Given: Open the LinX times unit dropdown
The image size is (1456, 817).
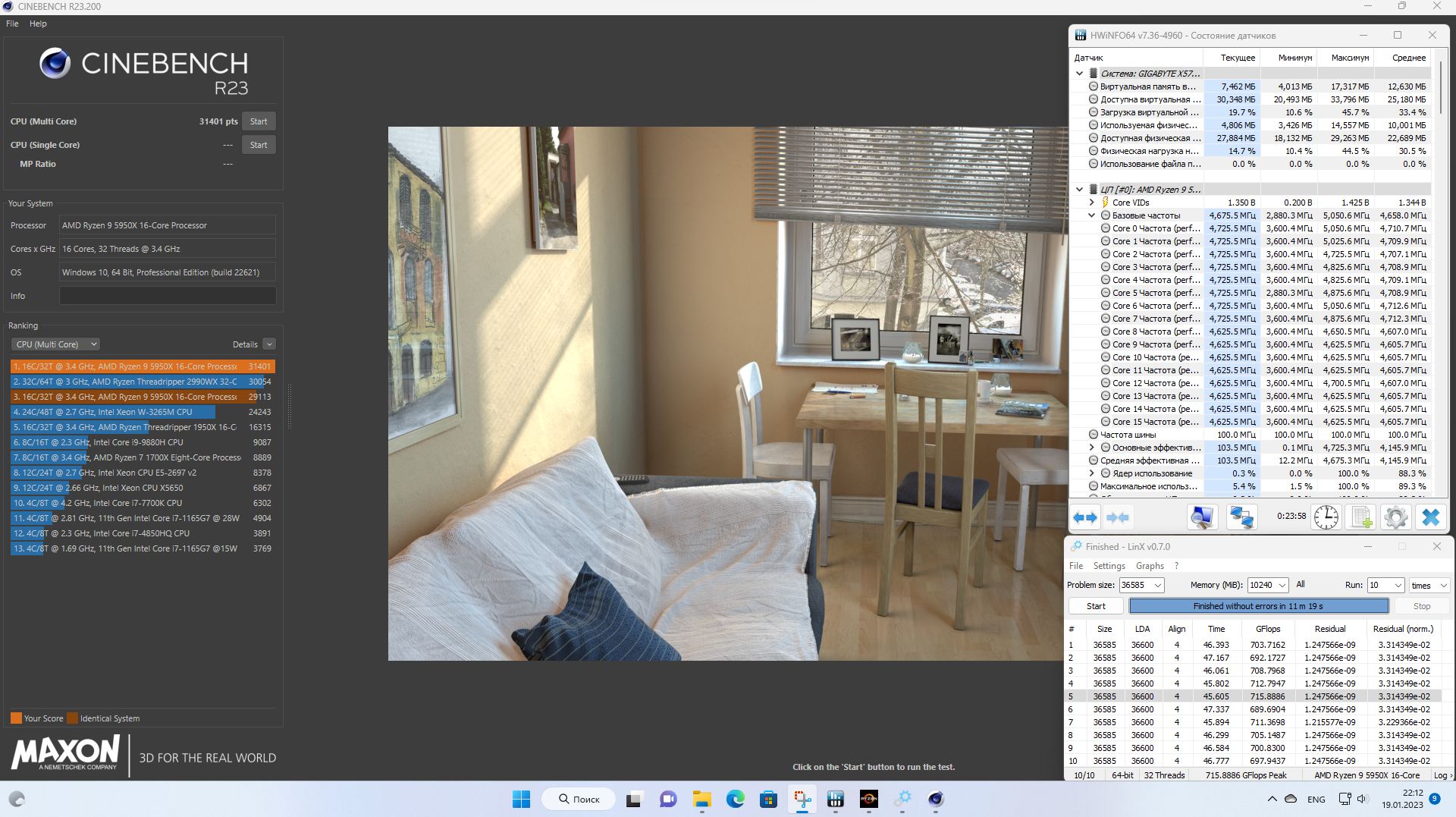Looking at the screenshot, I should (1429, 585).
